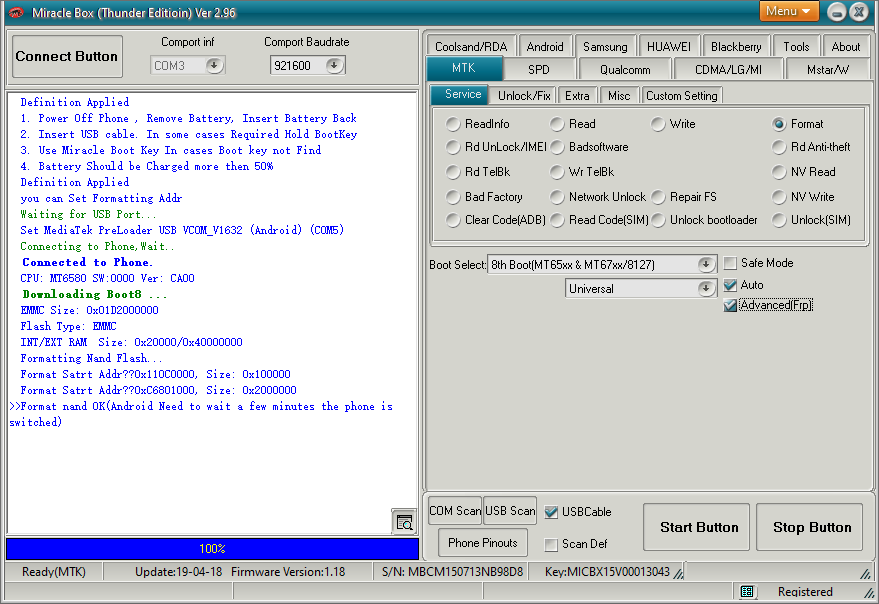Image resolution: width=879 pixels, height=604 pixels.
Task: Open the Tools tab
Action: 796,47
